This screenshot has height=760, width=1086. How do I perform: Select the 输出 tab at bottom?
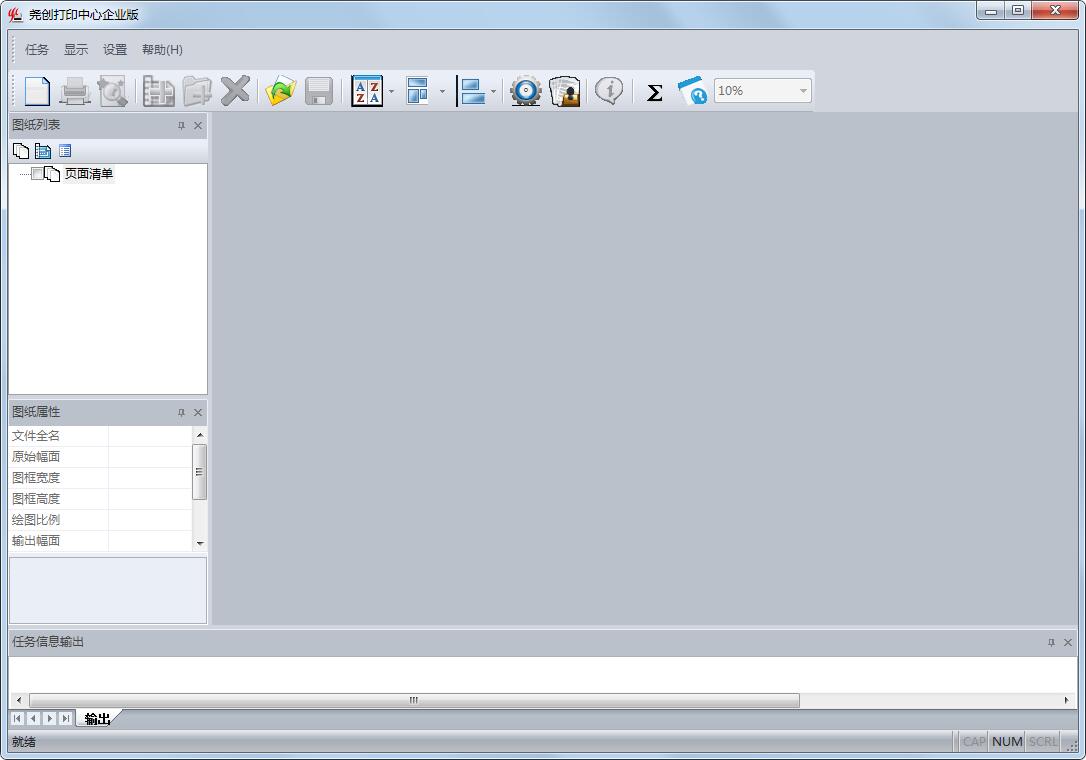tap(97, 718)
